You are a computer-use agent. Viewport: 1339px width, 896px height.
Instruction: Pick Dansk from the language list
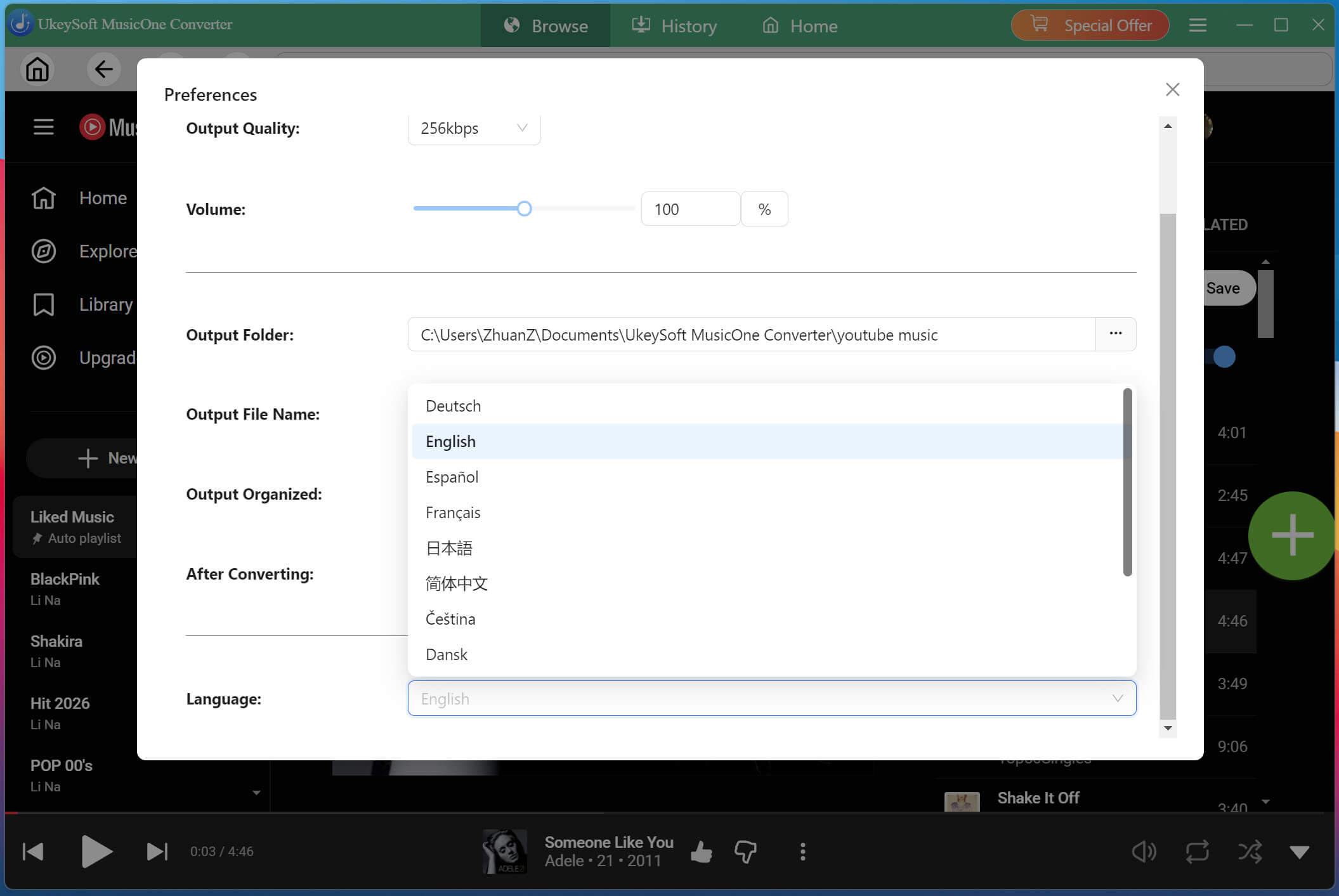767,654
